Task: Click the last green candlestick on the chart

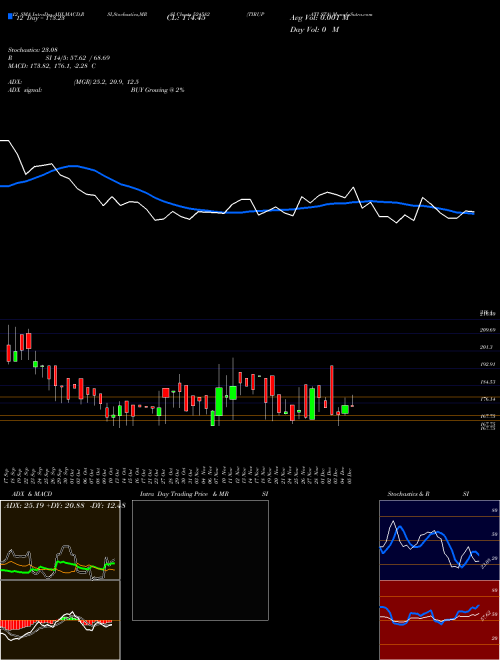Action: click(345, 410)
